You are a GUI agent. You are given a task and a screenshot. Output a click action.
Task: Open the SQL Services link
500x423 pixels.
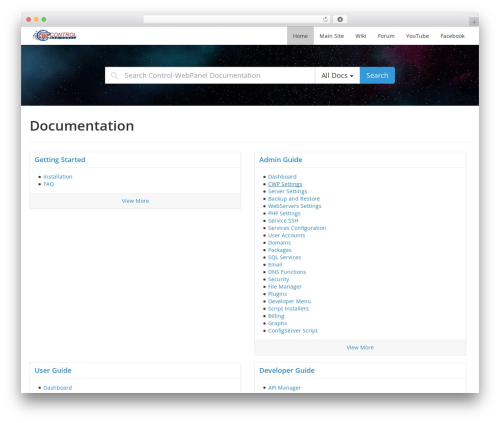285,257
